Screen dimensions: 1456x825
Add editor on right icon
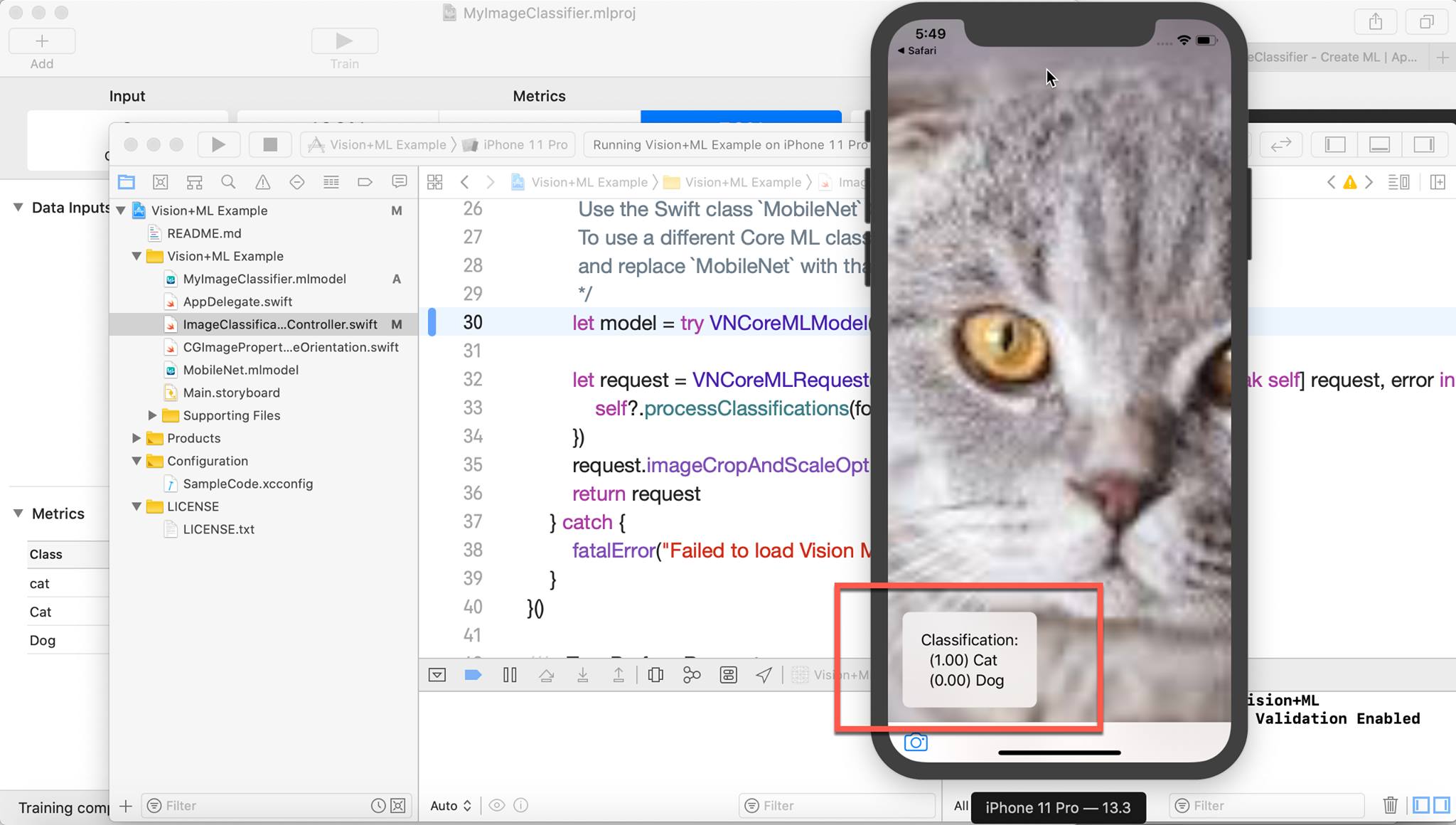[x=1438, y=182]
